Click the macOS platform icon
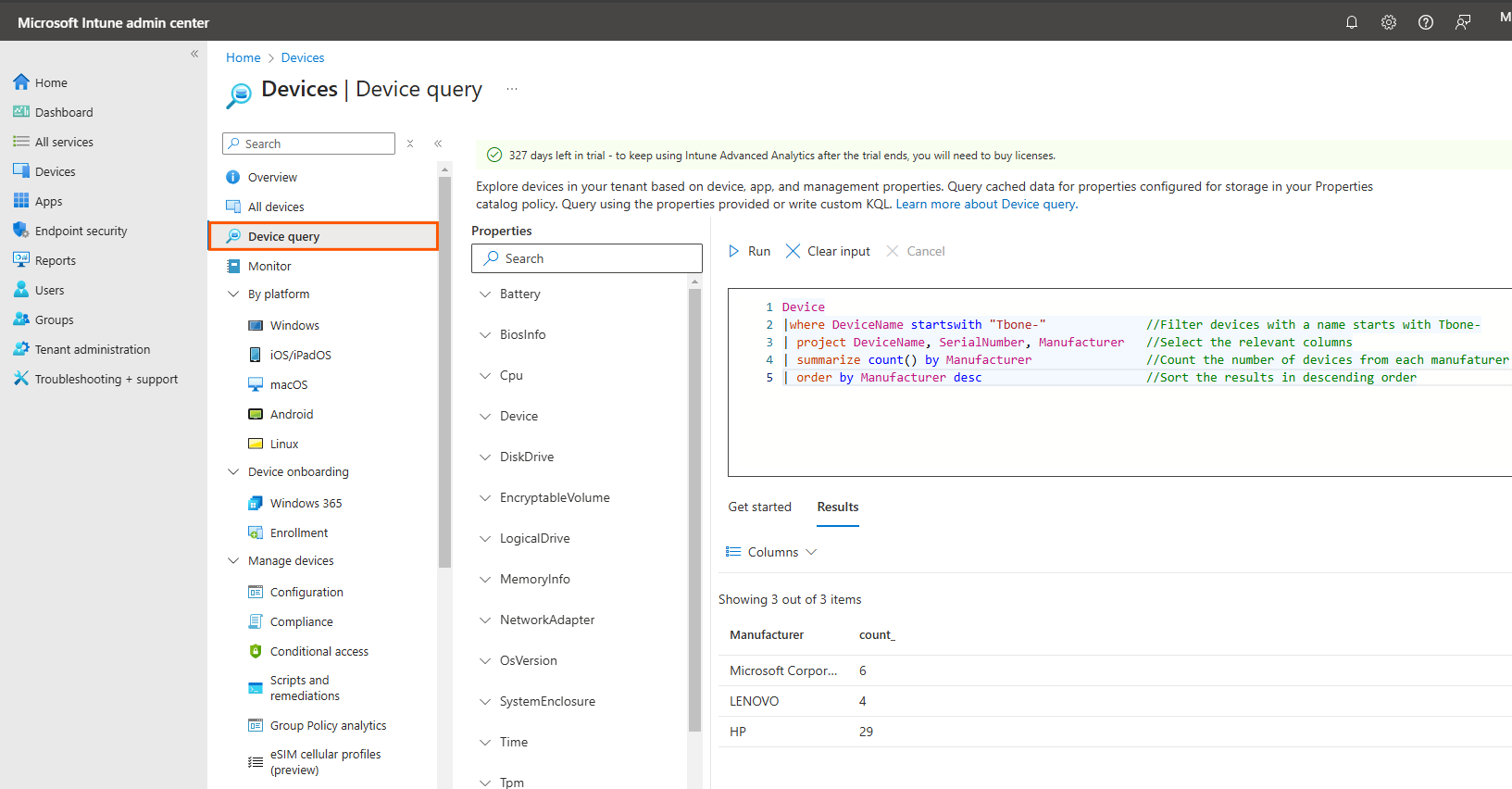1512x789 pixels. [x=256, y=384]
